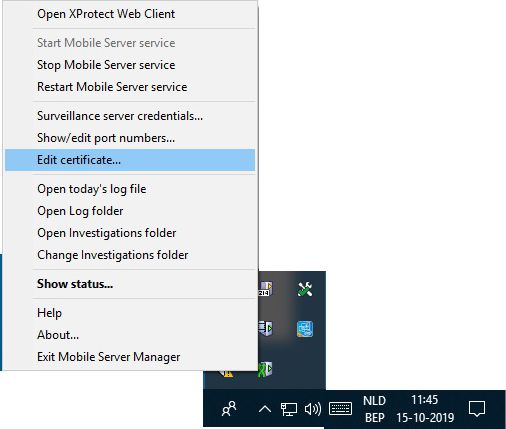
Task: Exit Mobile Server Manager
Action: tap(130, 357)
